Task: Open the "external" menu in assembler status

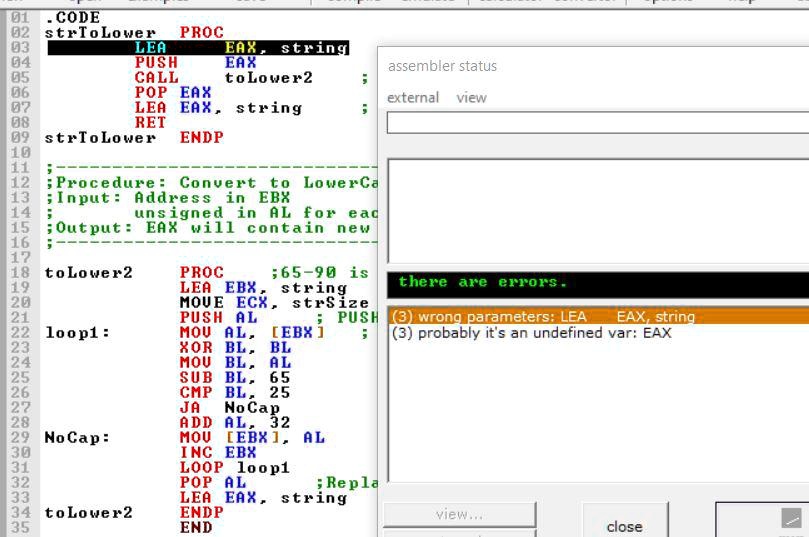Action: tap(413, 97)
